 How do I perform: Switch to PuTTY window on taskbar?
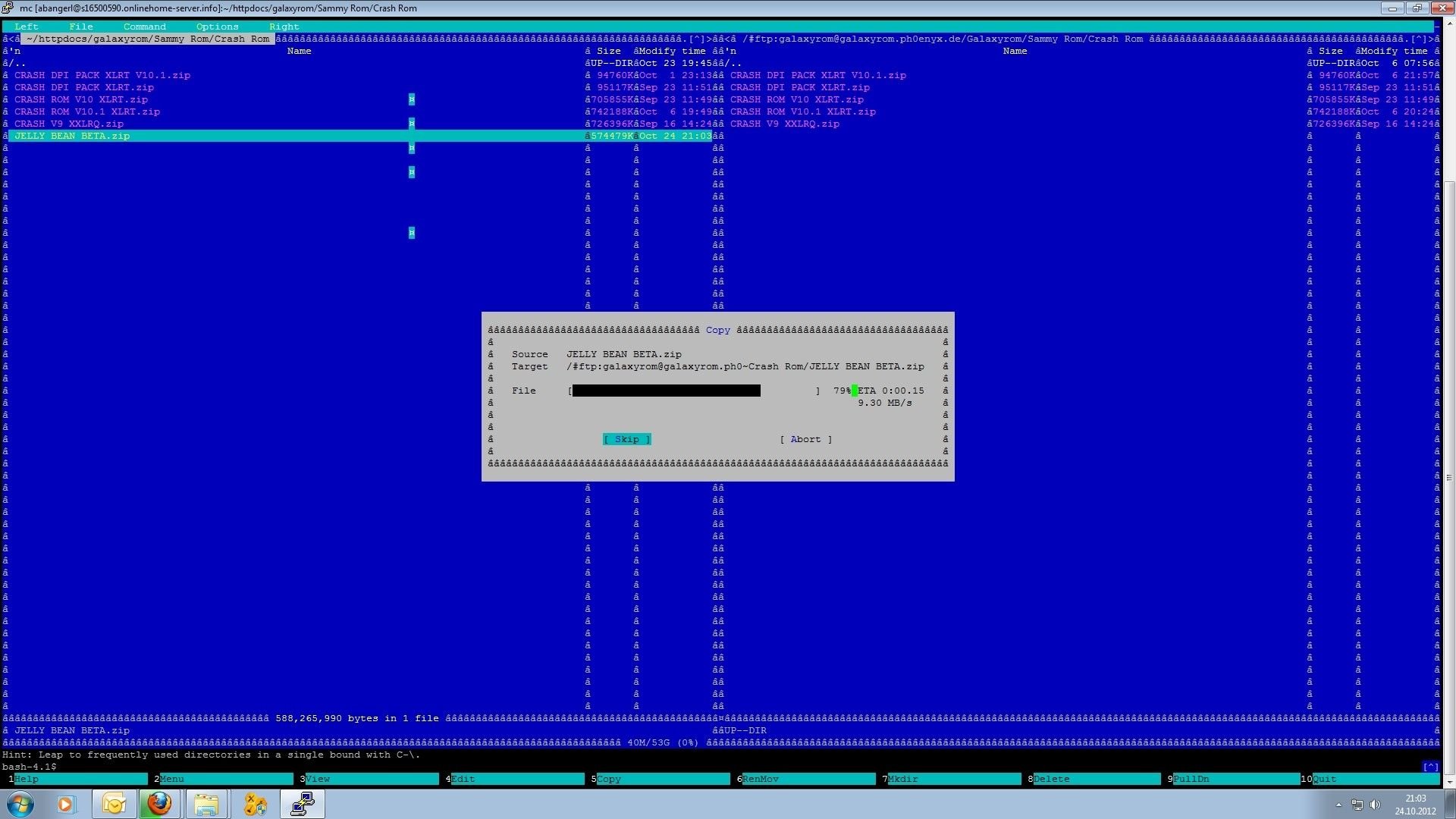click(x=303, y=804)
